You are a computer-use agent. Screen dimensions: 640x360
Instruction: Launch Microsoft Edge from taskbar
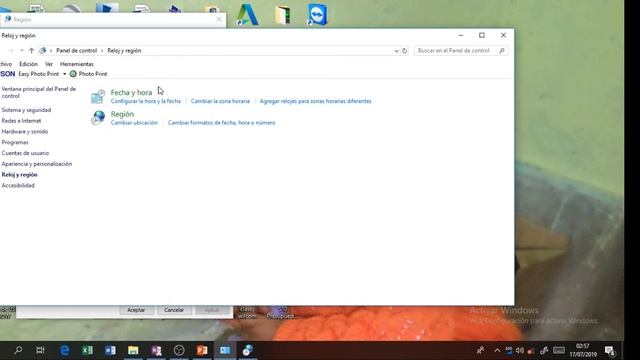coord(64,350)
